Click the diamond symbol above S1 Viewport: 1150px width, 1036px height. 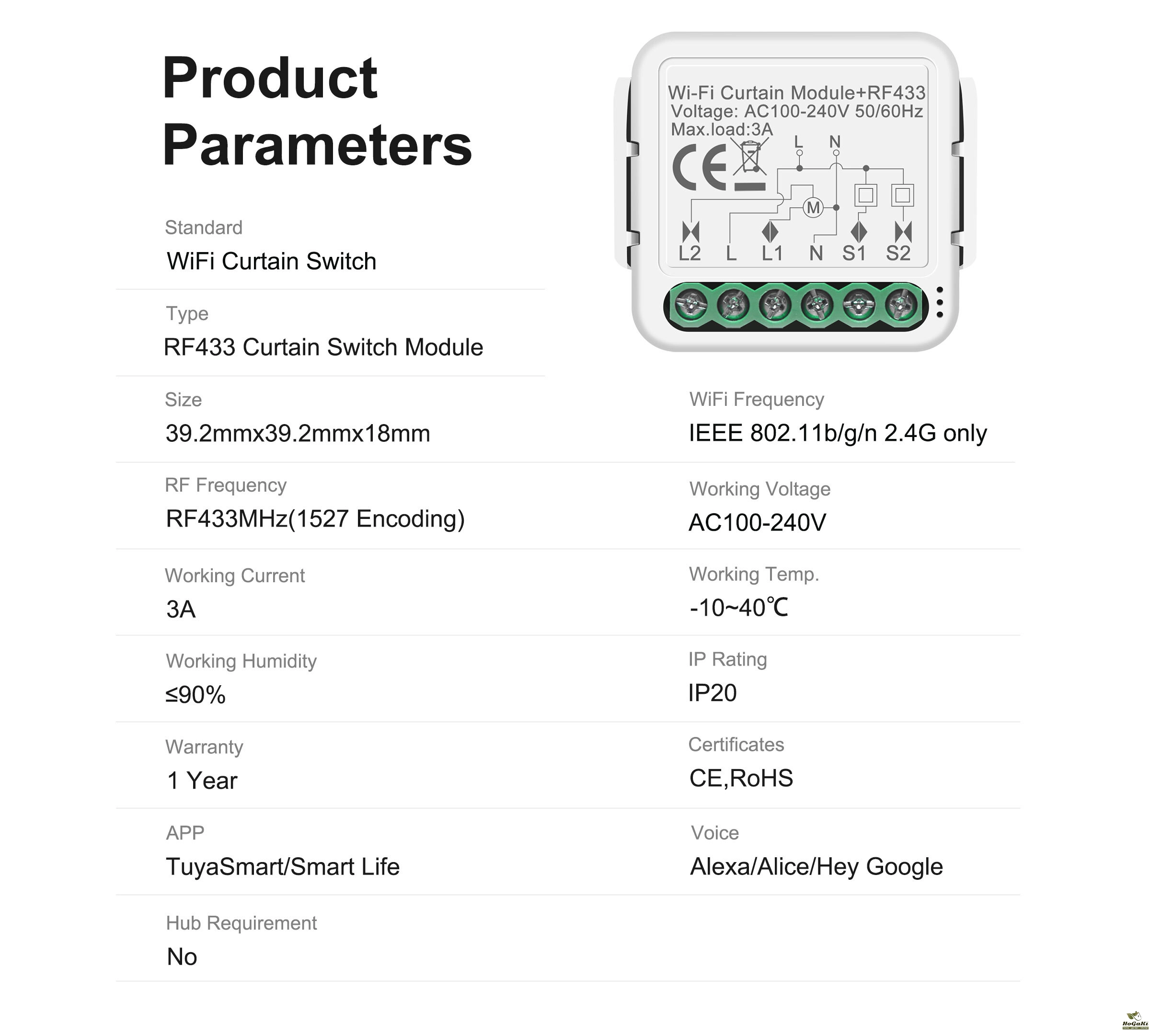pyautogui.click(x=859, y=231)
